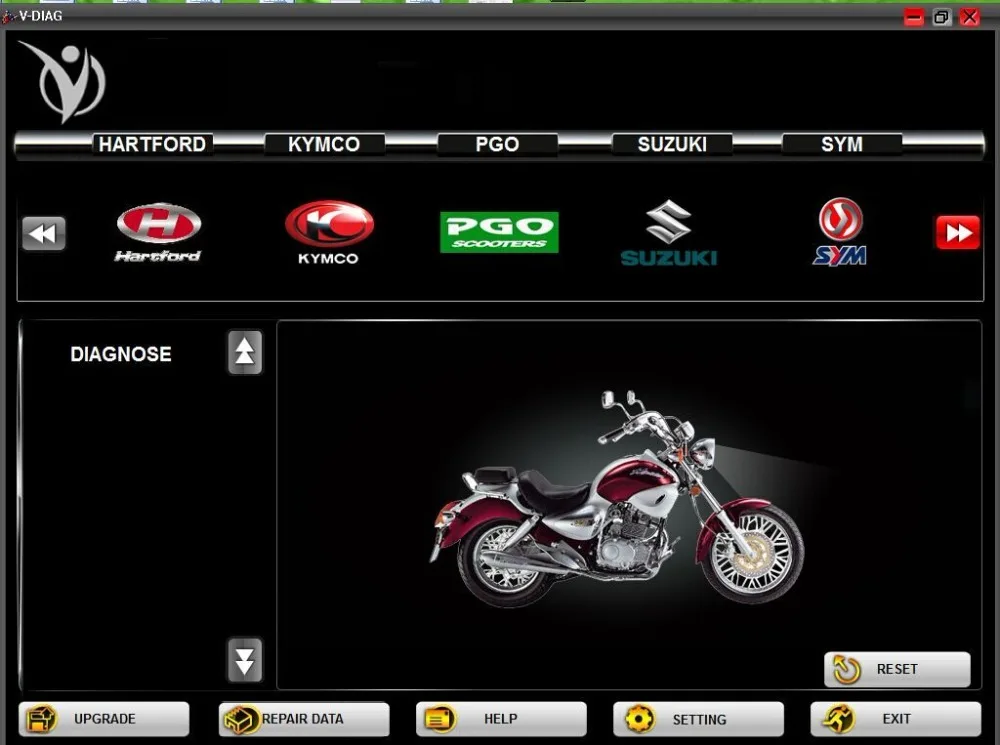Select the Suzuki brand logo
This screenshot has height=745, width=1000.
669,232
